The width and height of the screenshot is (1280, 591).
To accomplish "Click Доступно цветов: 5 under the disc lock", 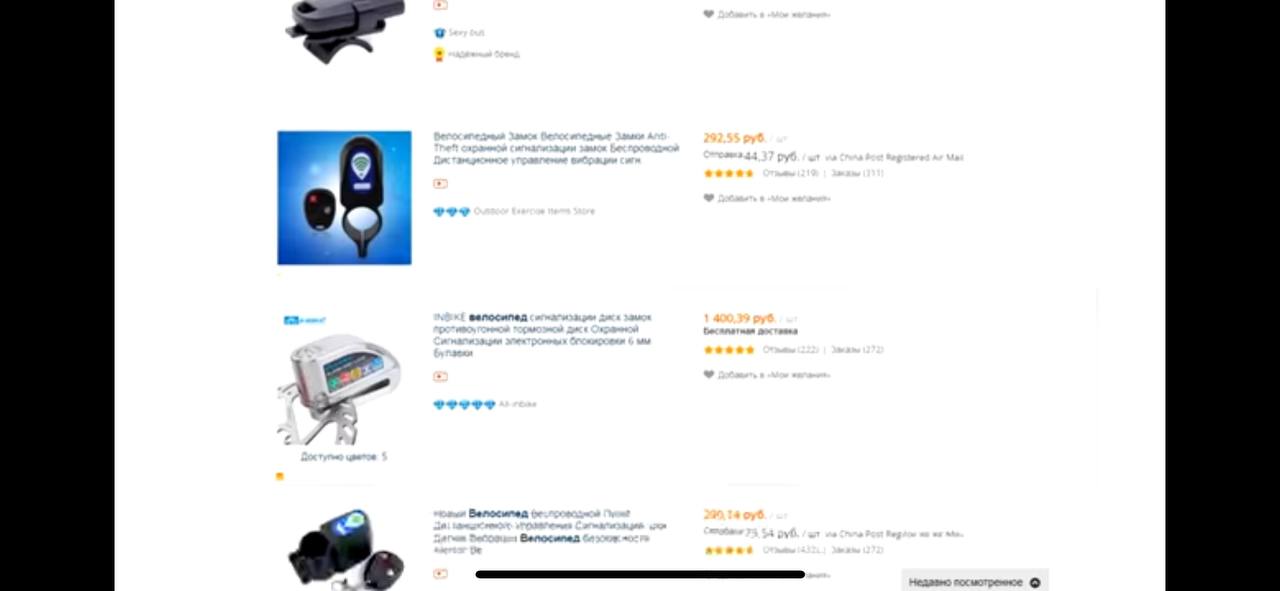I will click(343, 457).
